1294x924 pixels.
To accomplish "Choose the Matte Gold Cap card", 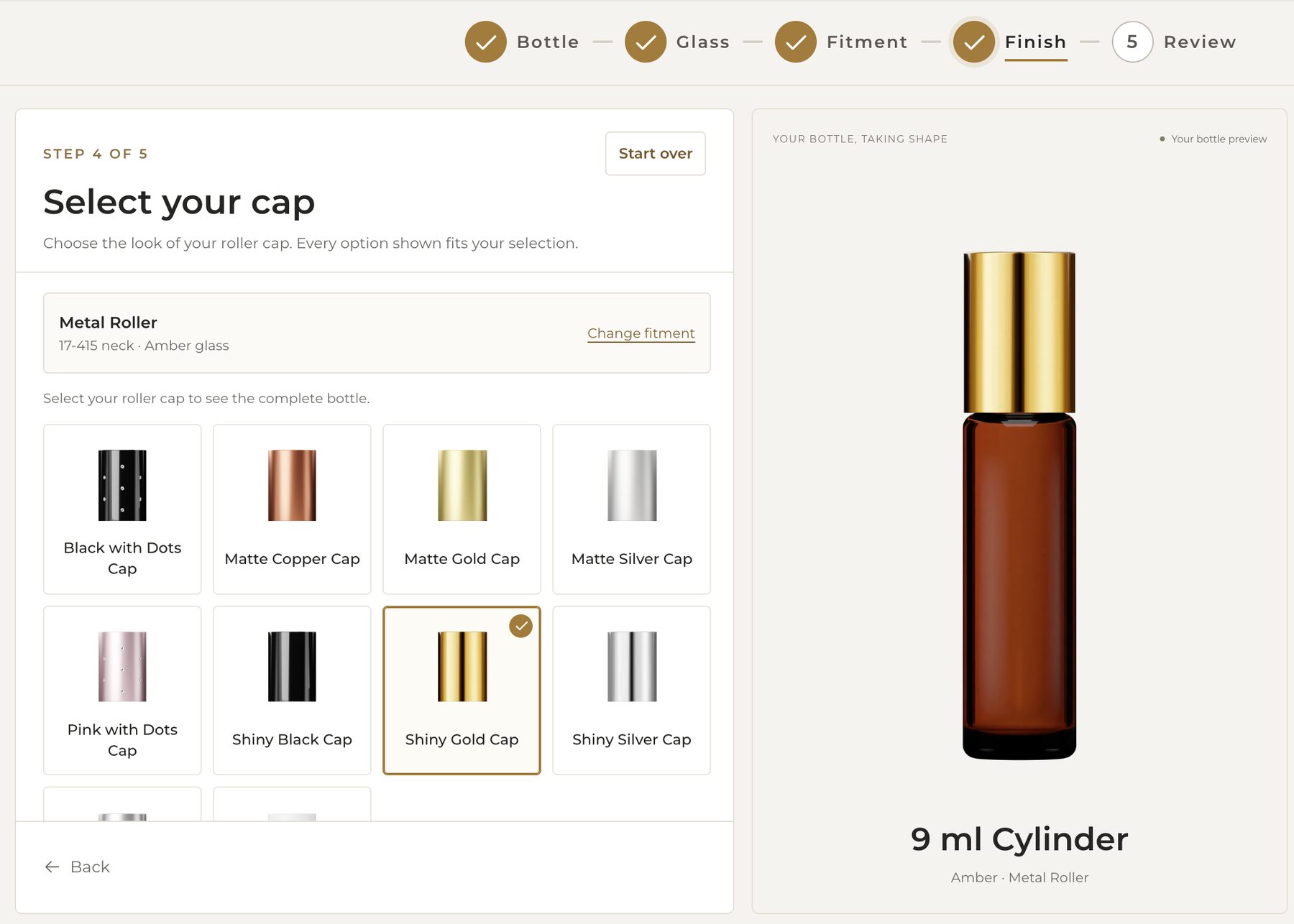I will pos(462,509).
